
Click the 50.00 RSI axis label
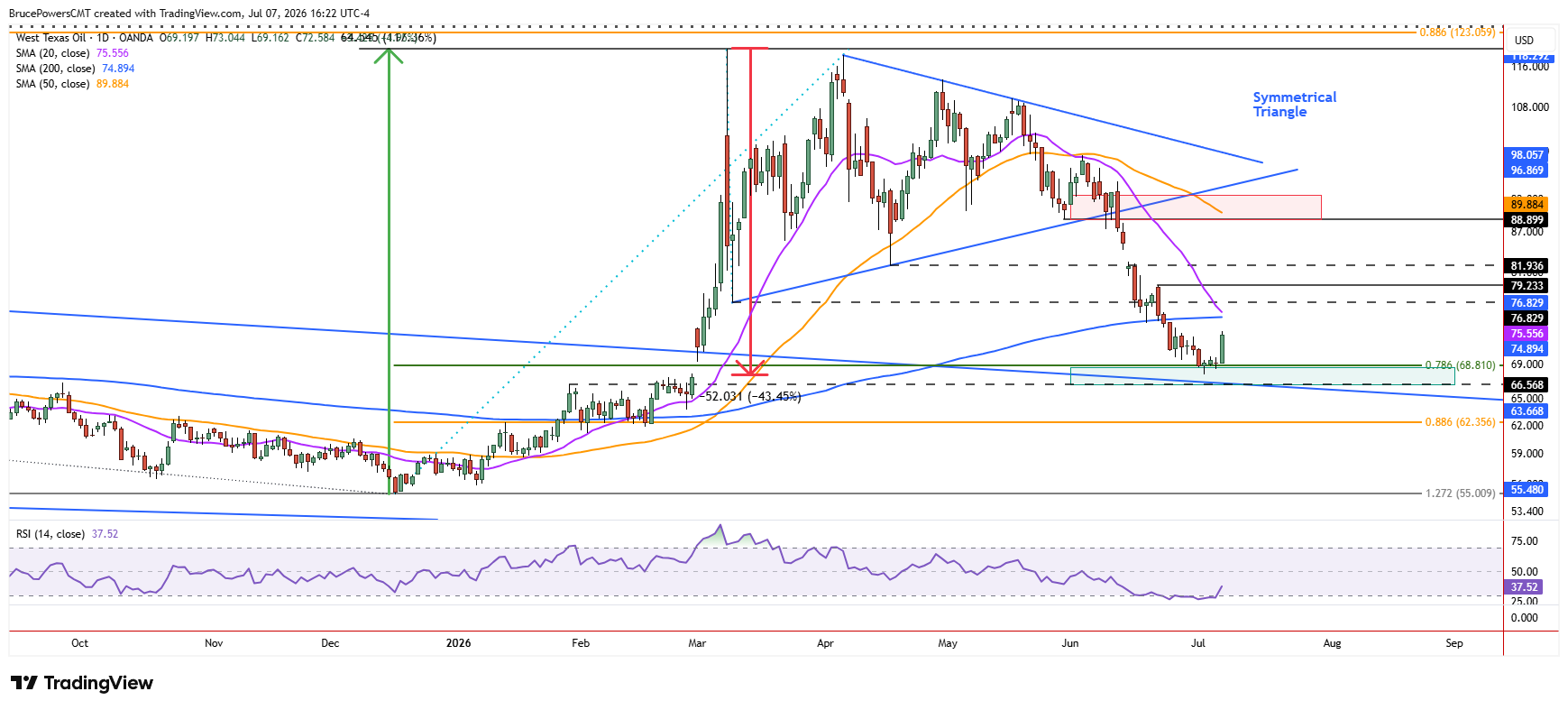tap(1525, 572)
